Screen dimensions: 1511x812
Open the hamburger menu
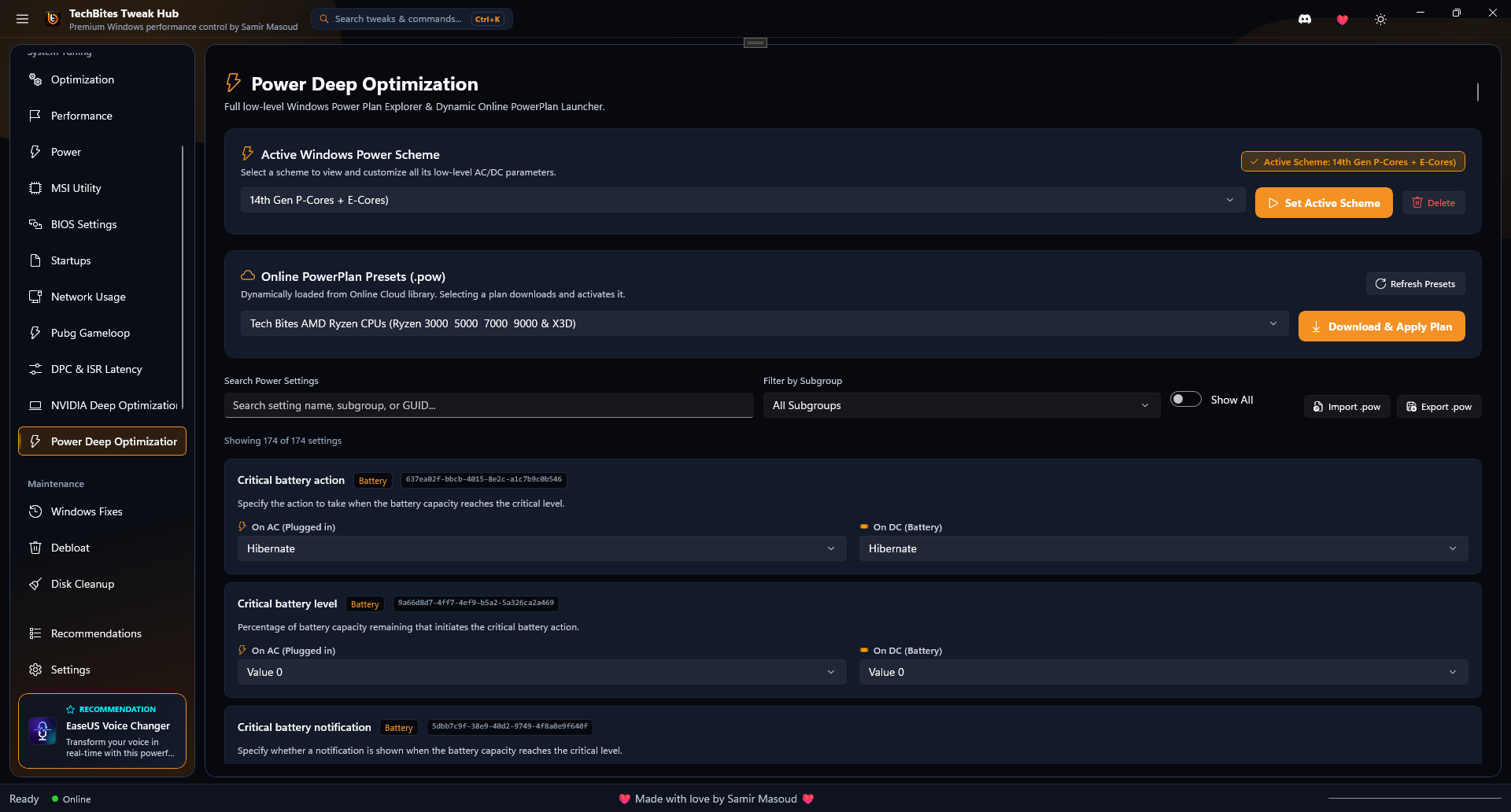click(22, 19)
